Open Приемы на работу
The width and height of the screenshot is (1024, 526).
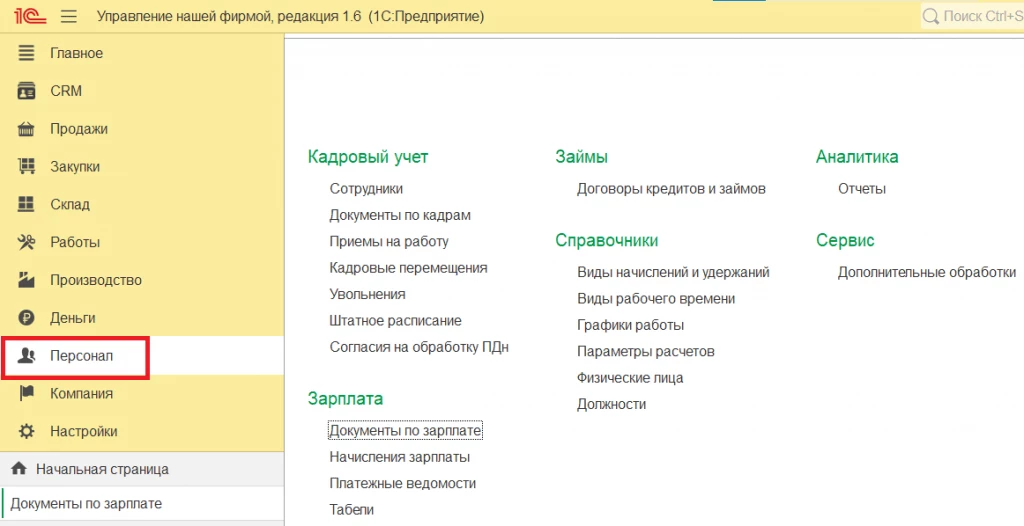point(389,242)
